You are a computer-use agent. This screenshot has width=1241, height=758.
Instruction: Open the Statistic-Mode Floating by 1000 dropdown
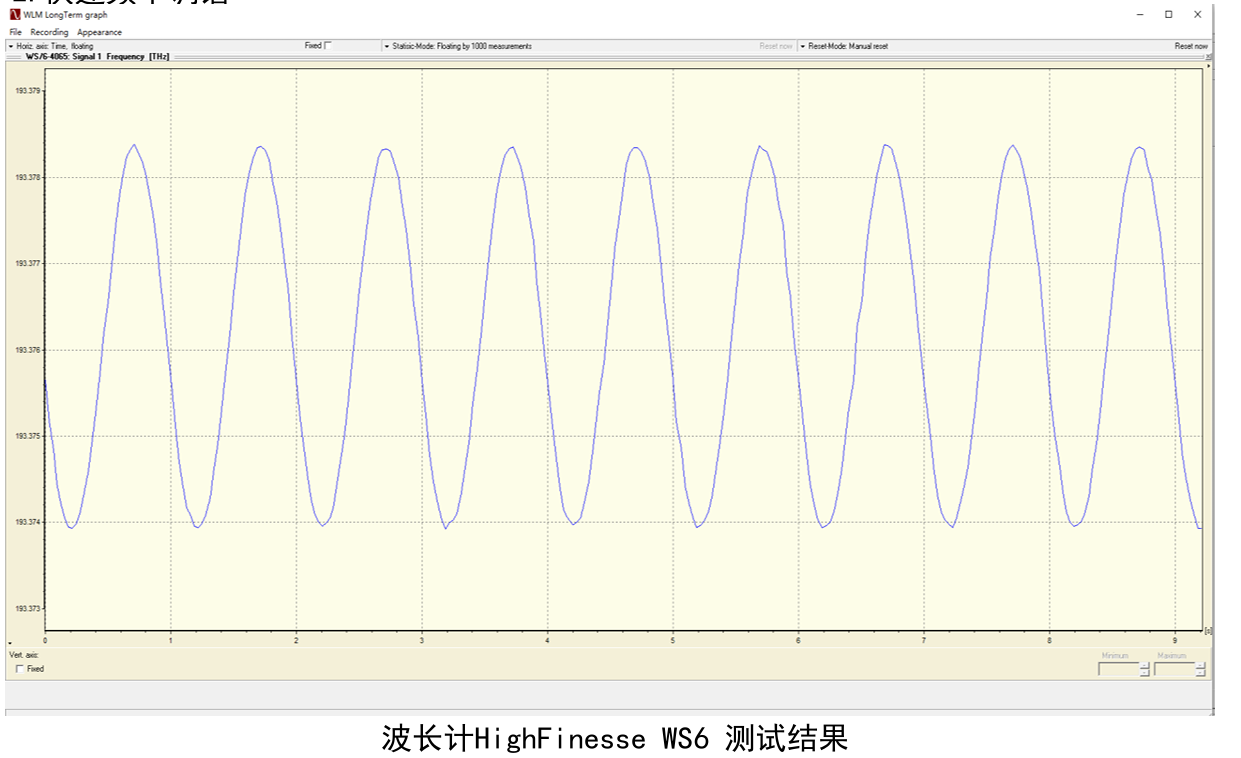[460, 46]
